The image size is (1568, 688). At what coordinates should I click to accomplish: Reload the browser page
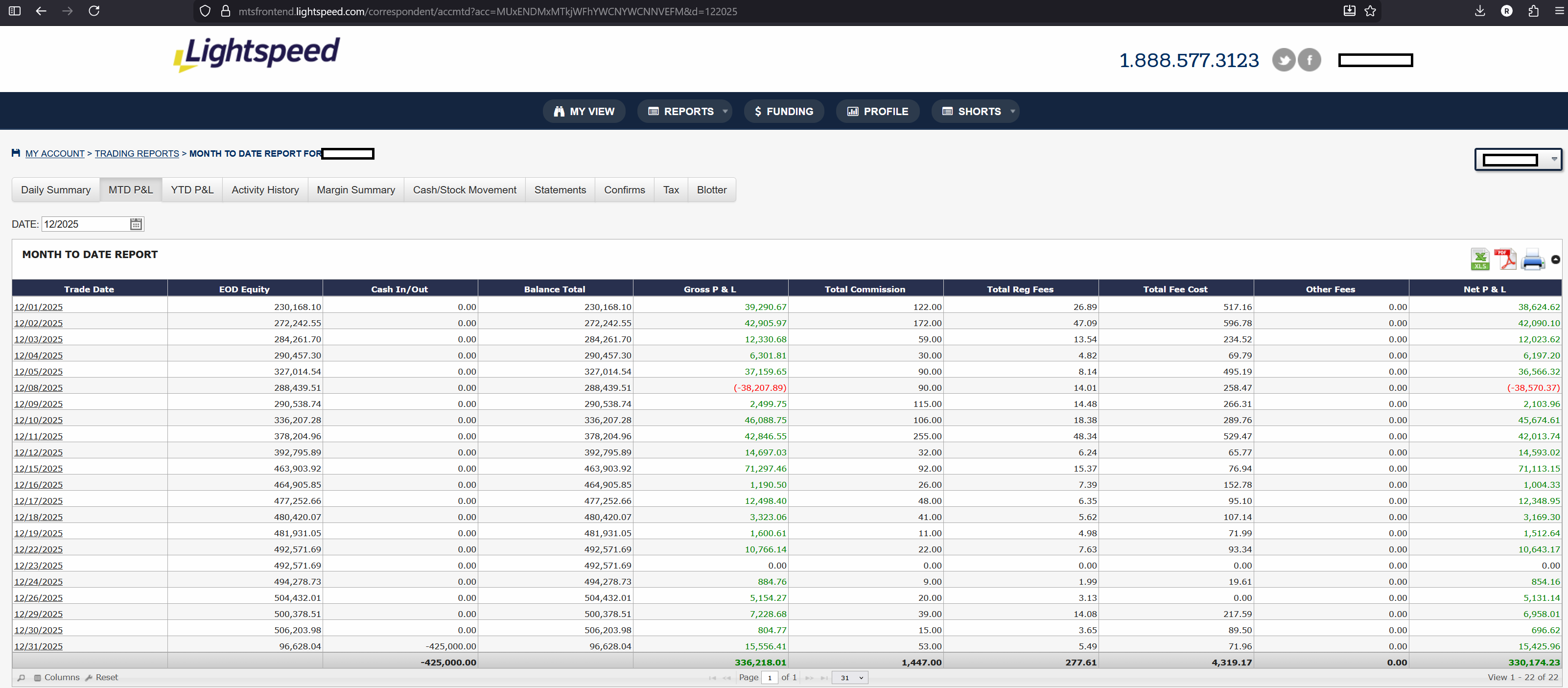pos(94,11)
